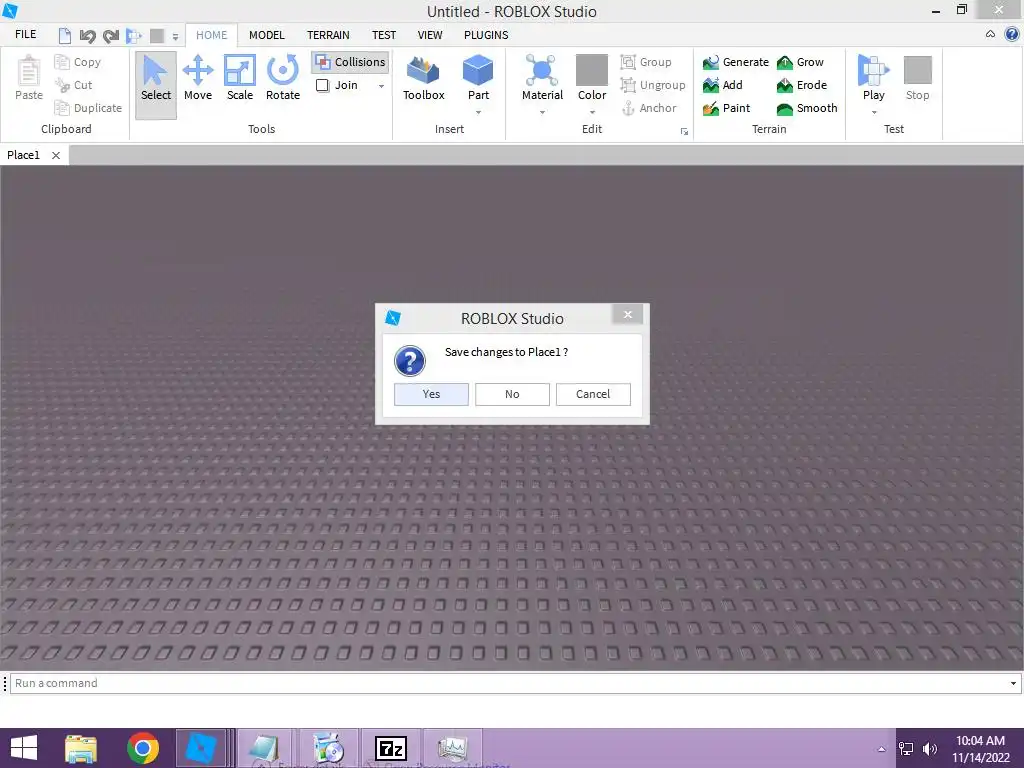Screen dimensions: 1024x768
Task: Click Erode terrain
Action: click(x=801, y=85)
